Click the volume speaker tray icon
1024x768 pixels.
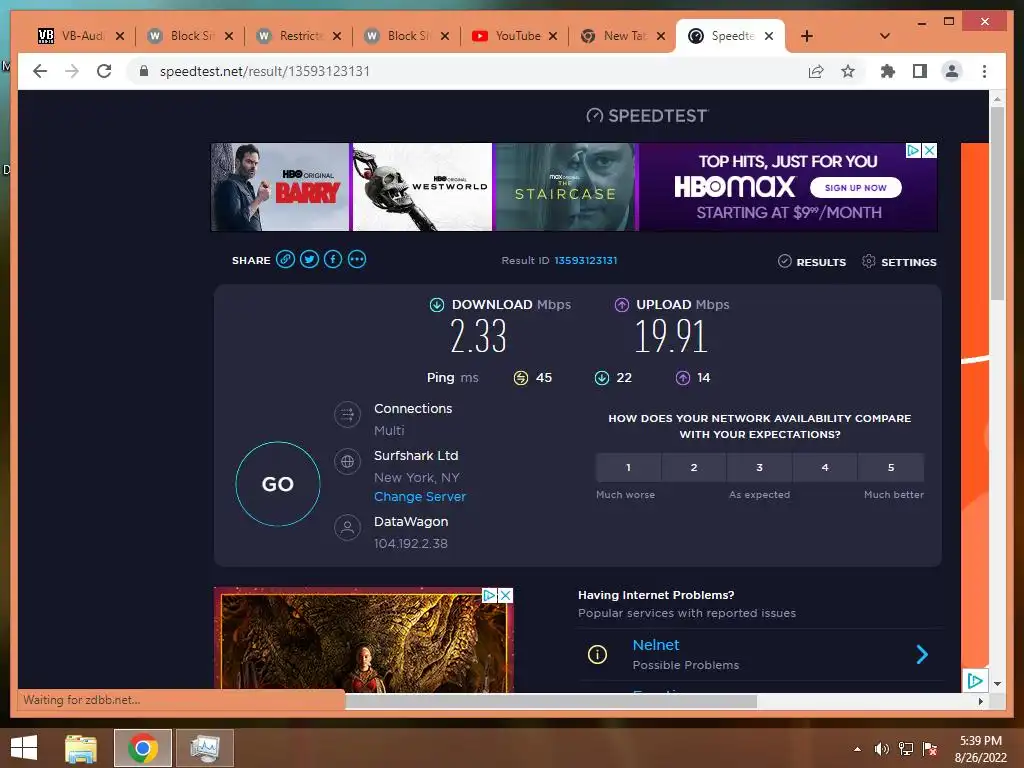[881, 749]
